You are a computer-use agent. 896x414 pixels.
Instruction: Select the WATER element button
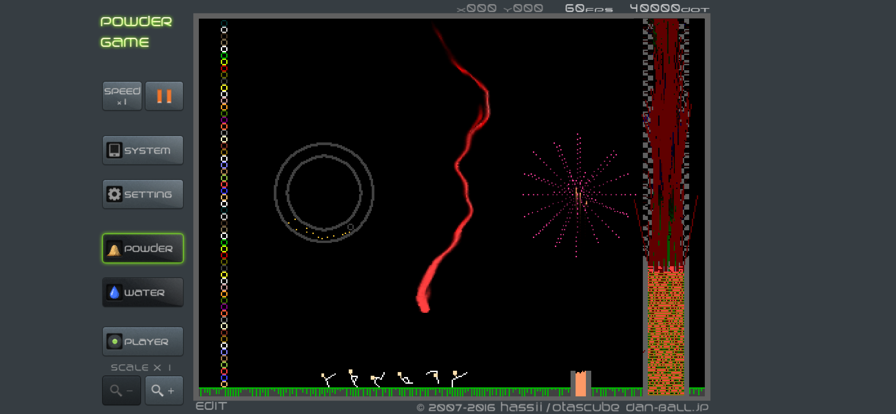pyautogui.click(x=143, y=292)
